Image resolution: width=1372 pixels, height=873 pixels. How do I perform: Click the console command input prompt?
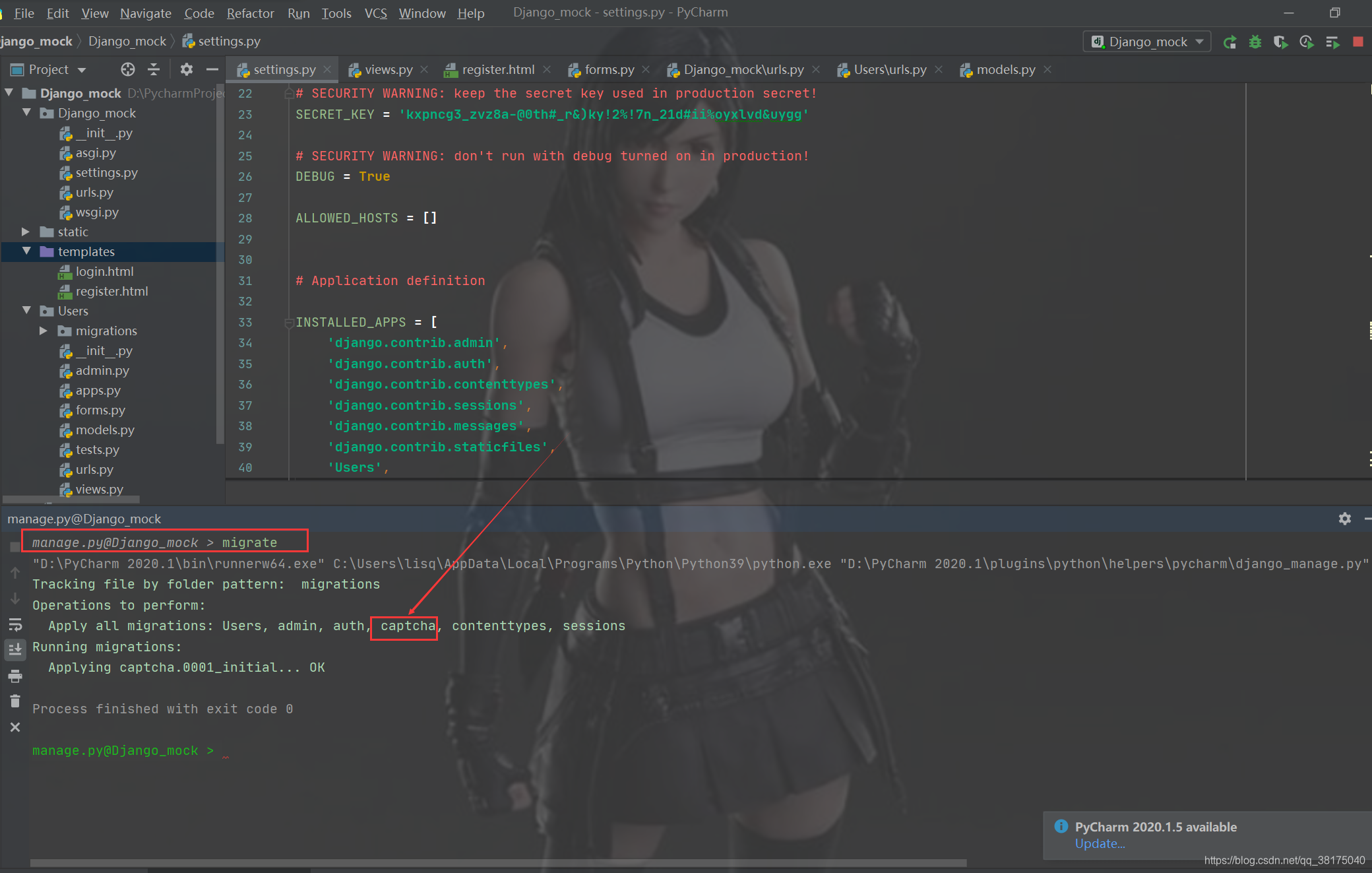123,751
